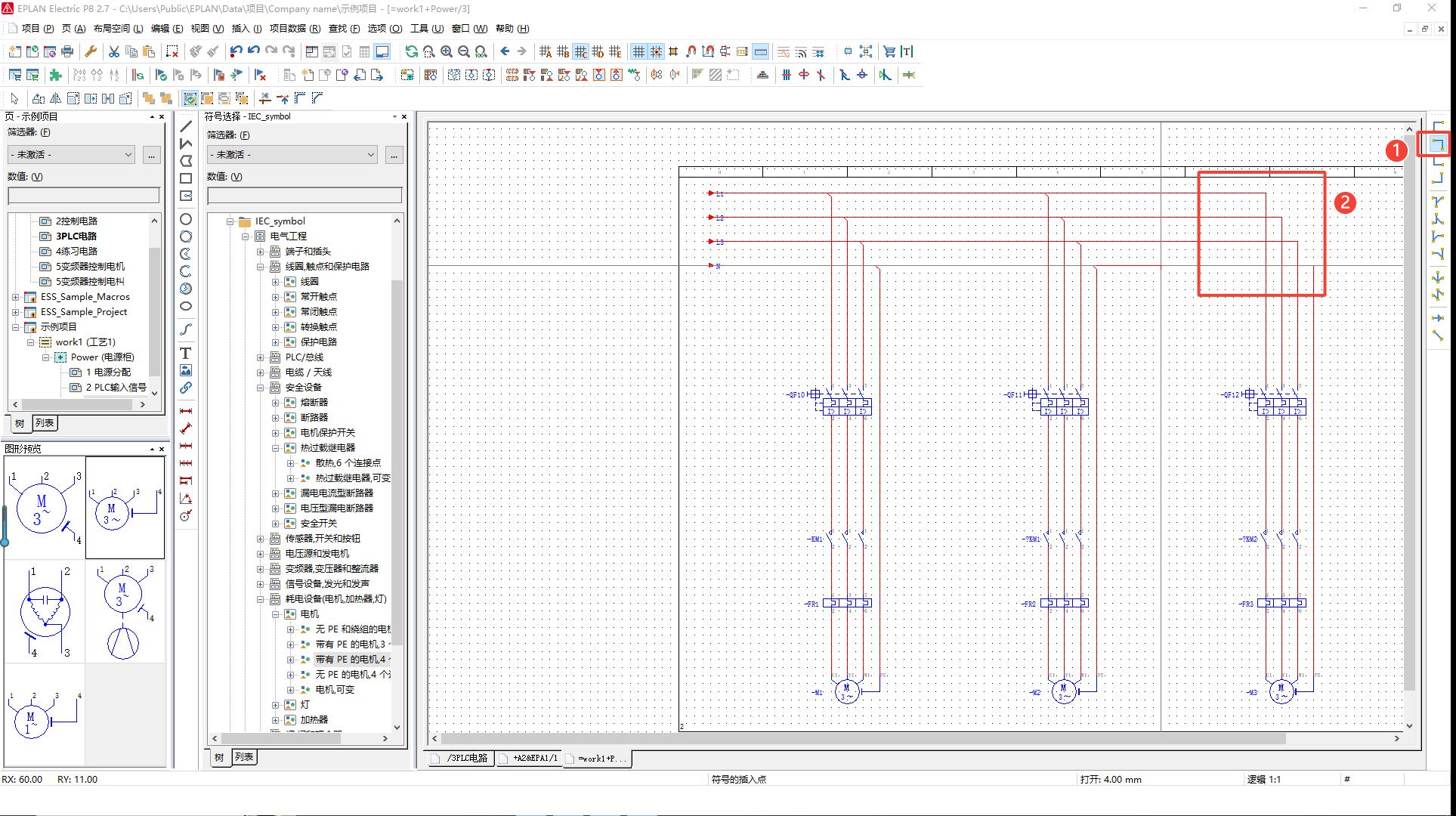Collapse the 热过载继电器 tree node

pyautogui.click(x=276, y=448)
